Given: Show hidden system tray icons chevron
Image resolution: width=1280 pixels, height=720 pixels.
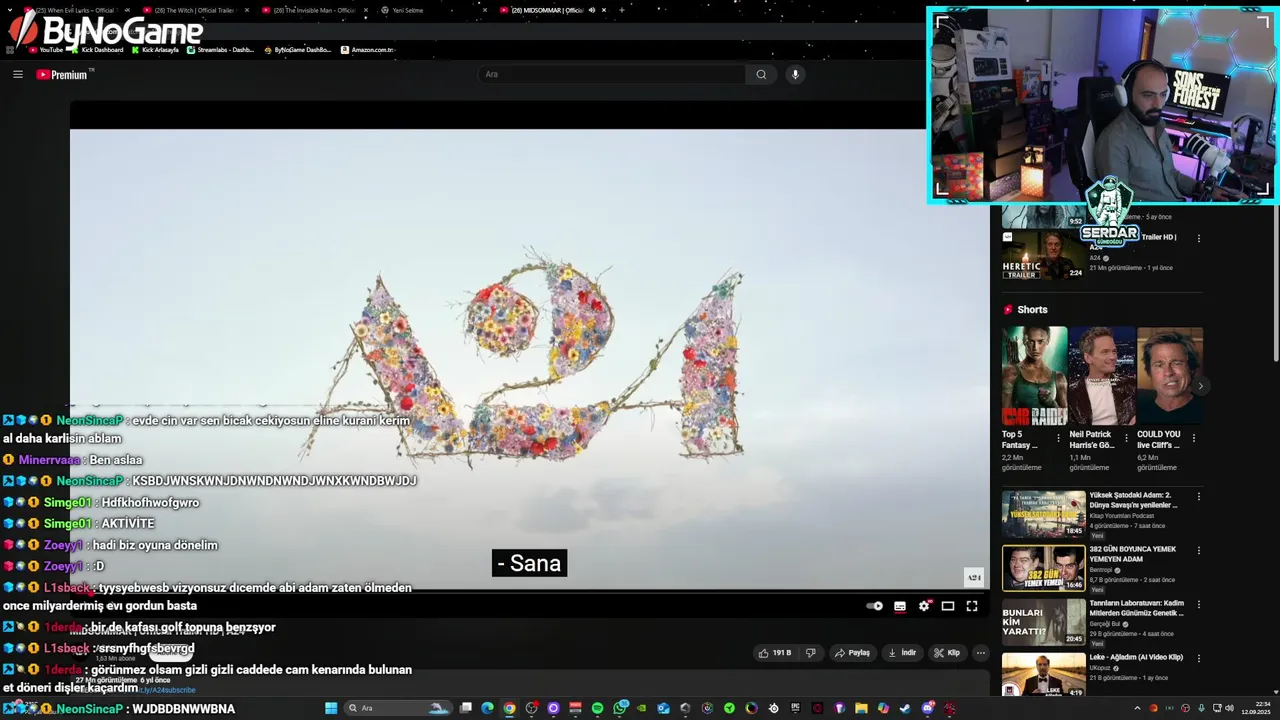Looking at the screenshot, I should point(1137,708).
